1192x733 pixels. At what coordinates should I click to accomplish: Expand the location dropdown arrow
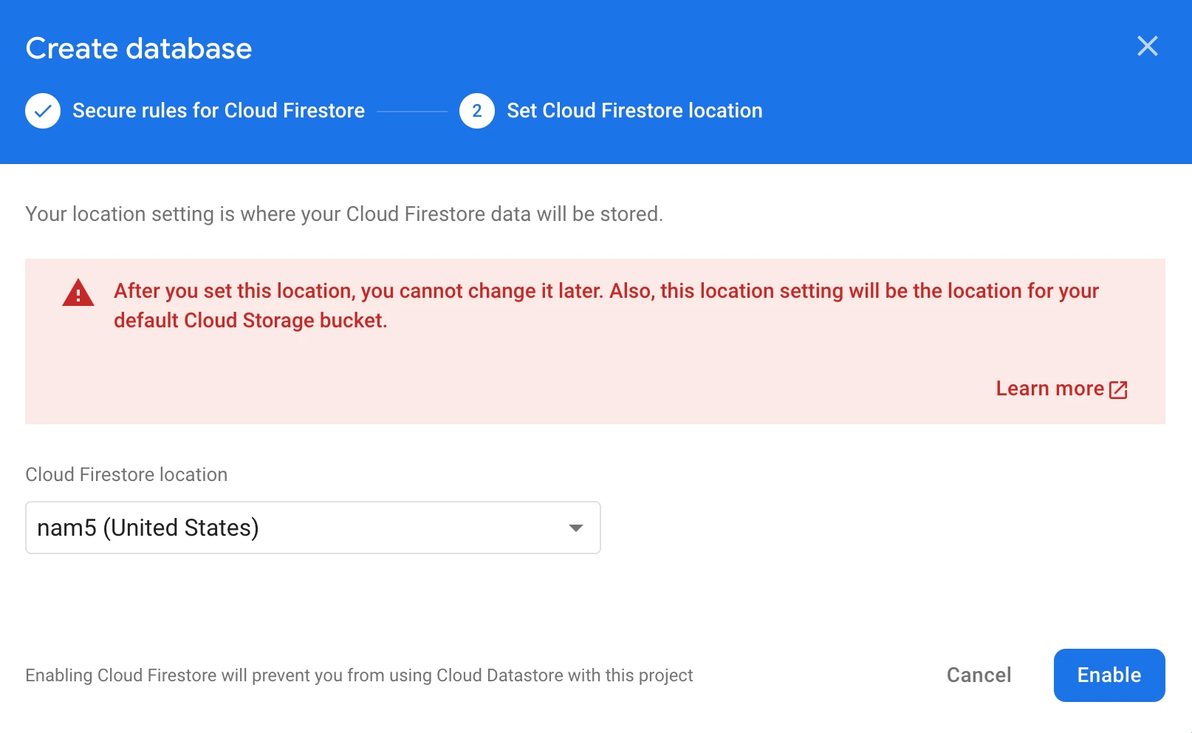(576, 528)
